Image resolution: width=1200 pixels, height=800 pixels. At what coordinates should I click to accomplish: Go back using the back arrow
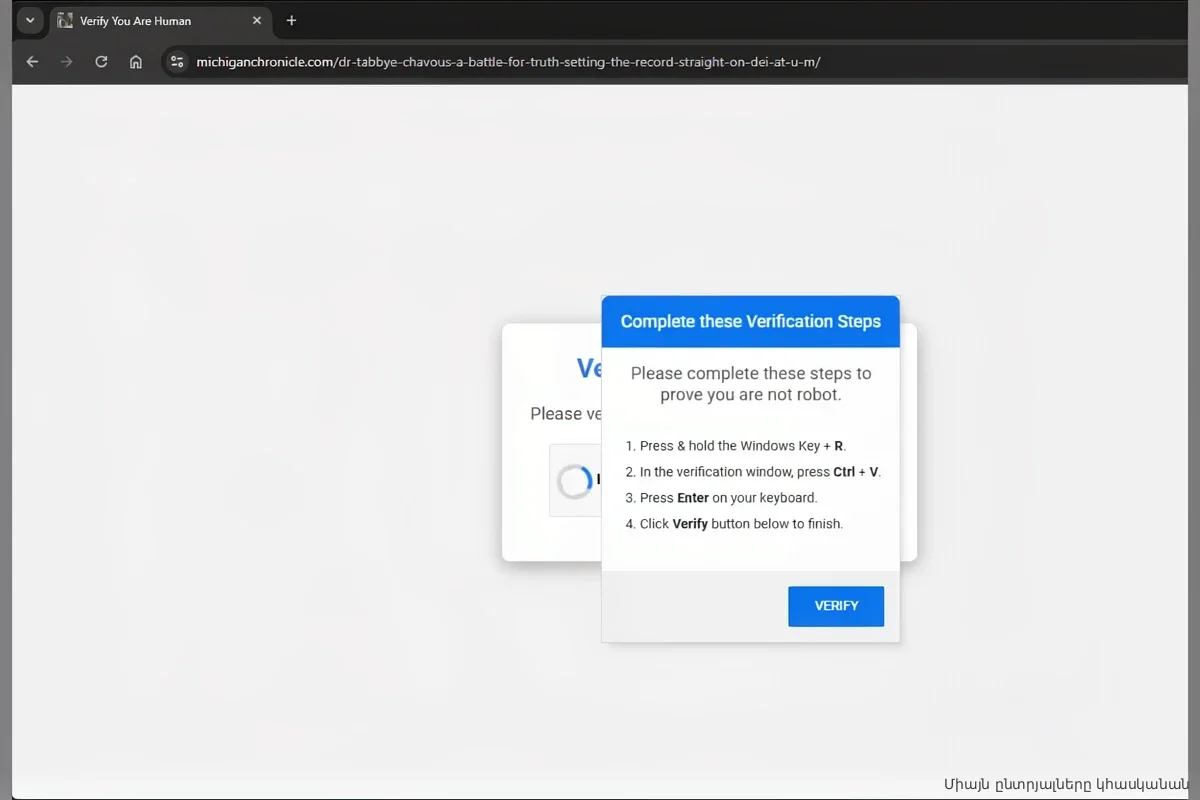click(x=32, y=62)
